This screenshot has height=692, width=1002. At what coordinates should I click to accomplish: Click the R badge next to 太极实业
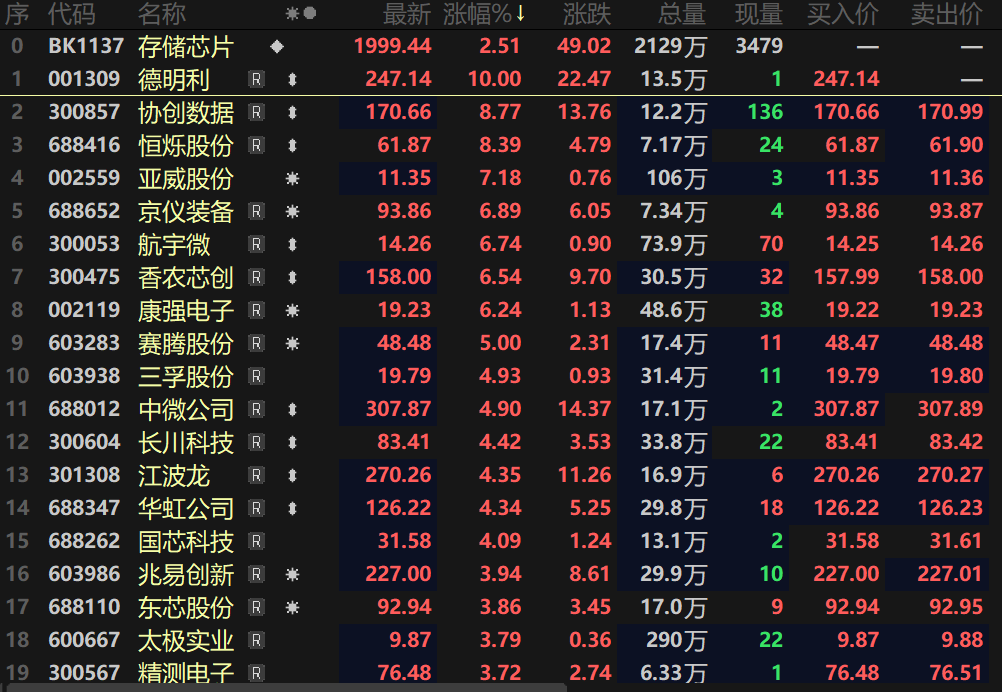256,640
